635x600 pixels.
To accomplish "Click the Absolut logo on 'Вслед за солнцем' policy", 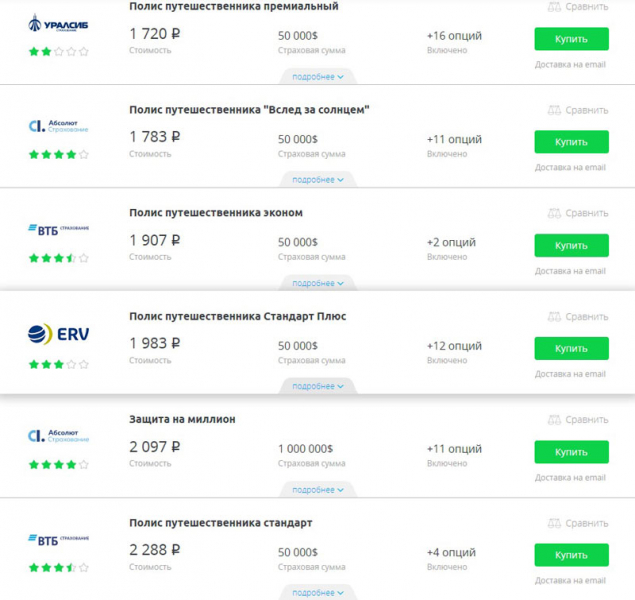I will point(58,126).
